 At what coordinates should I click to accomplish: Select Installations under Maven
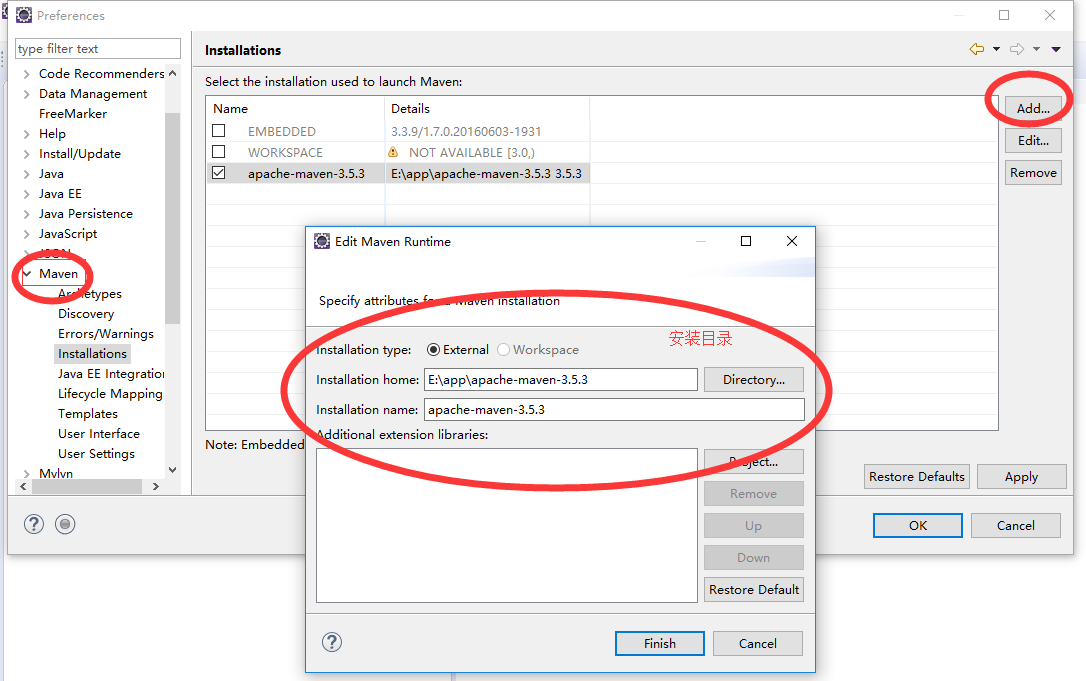coord(92,354)
